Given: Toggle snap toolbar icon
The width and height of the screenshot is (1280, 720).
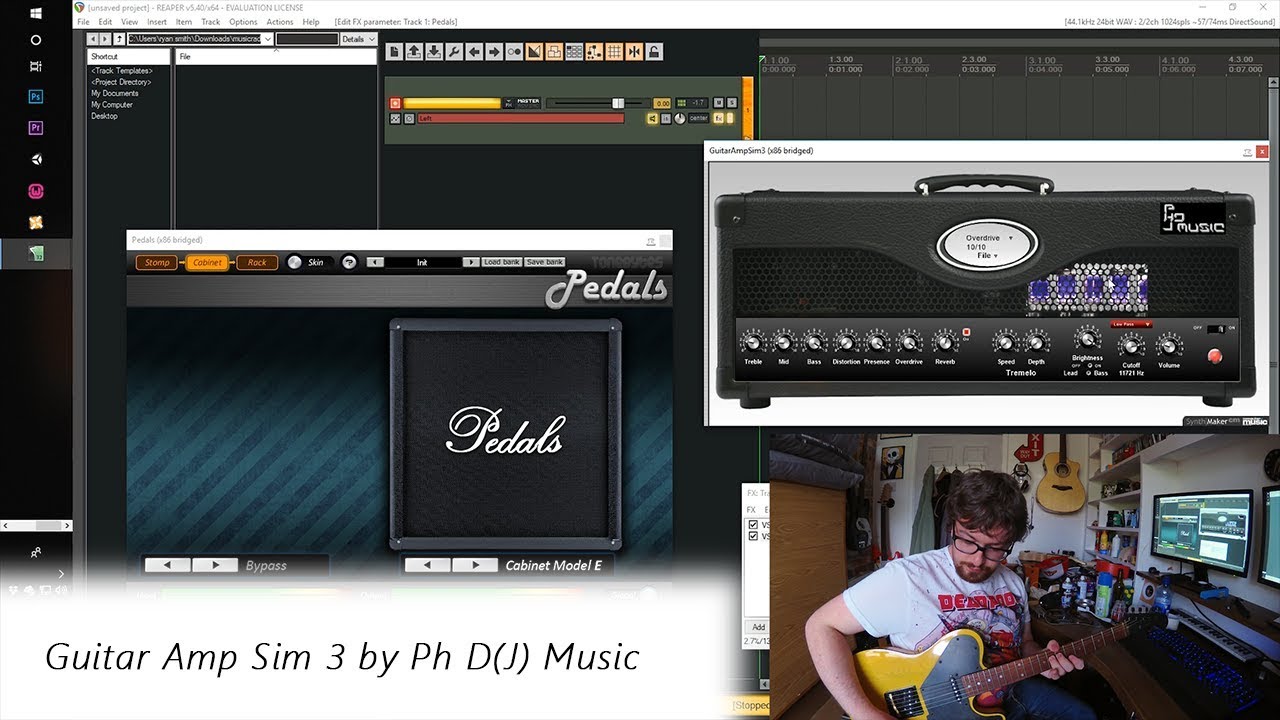Looking at the screenshot, I should coord(634,52).
